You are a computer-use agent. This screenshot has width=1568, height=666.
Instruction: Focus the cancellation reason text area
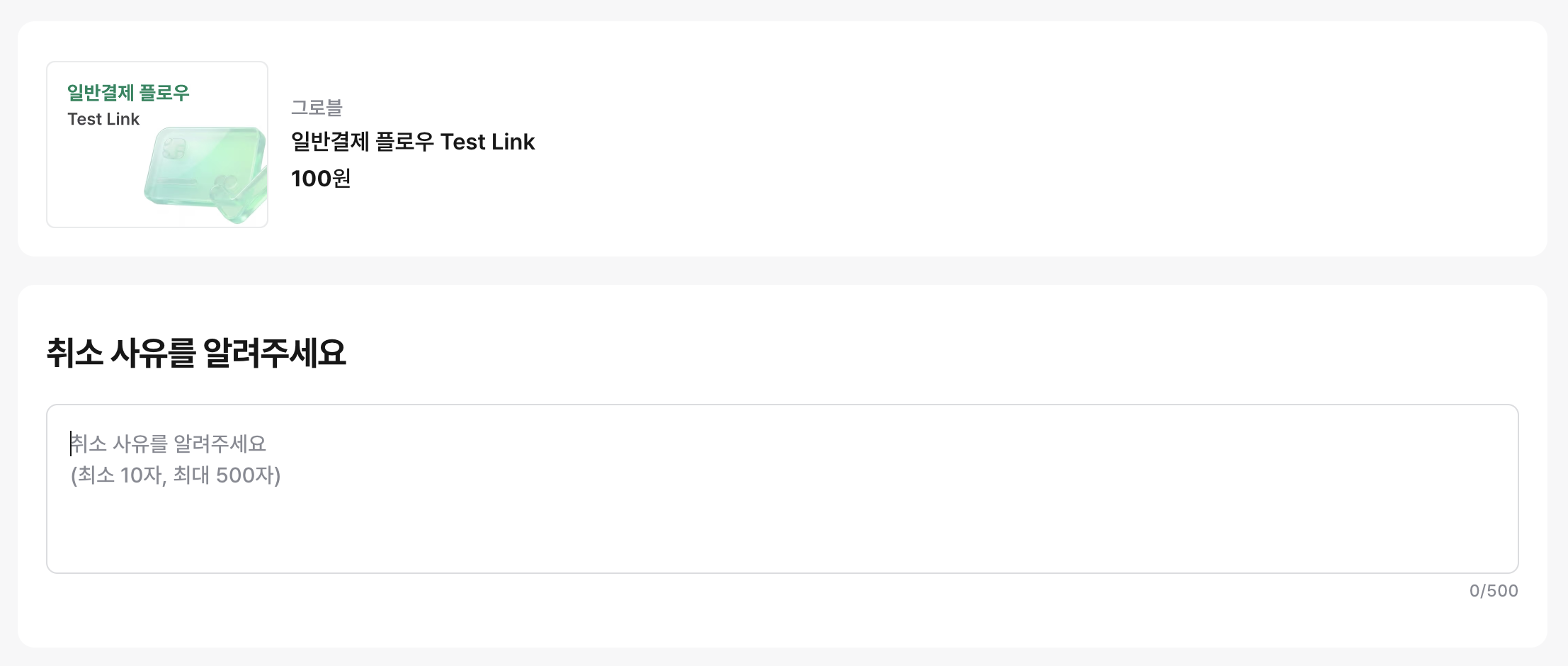[783, 489]
